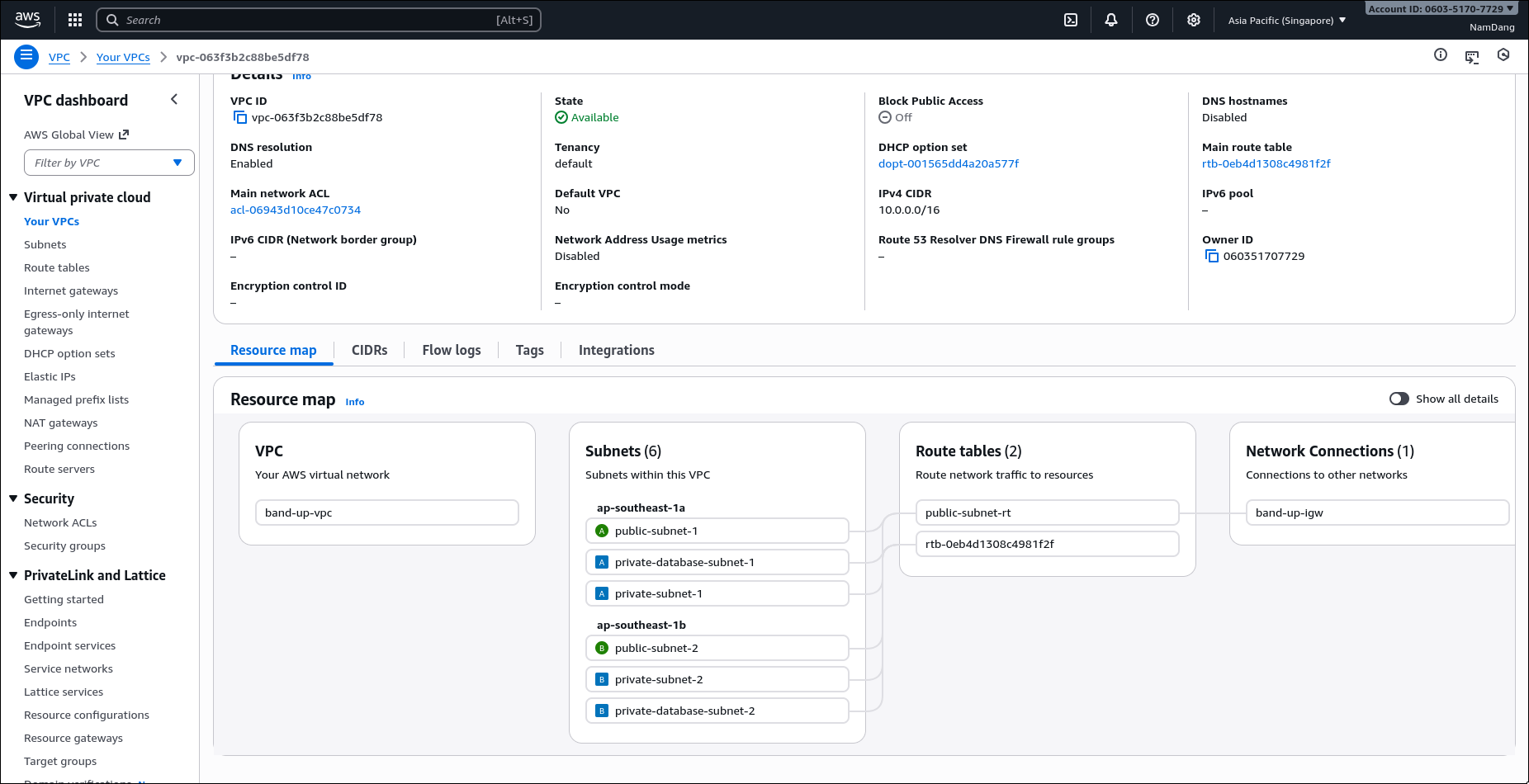Screen dimensions: 1529x784
Task: Switch to the CIDRs tab
Action: (x=369, y=350)
